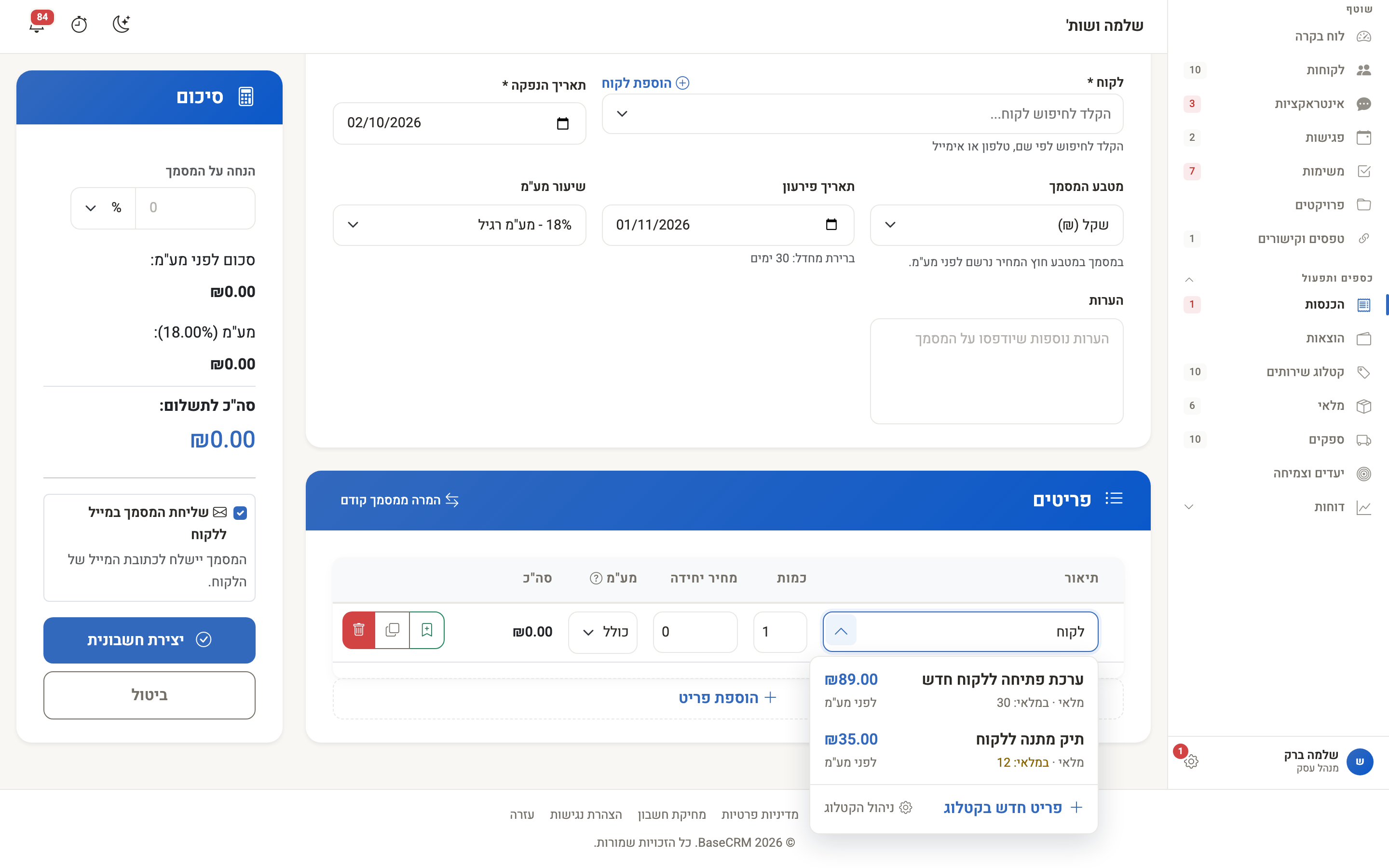
Task: Collapse the כספים ותפעול sidebar section
Action: coord(1189,280)
